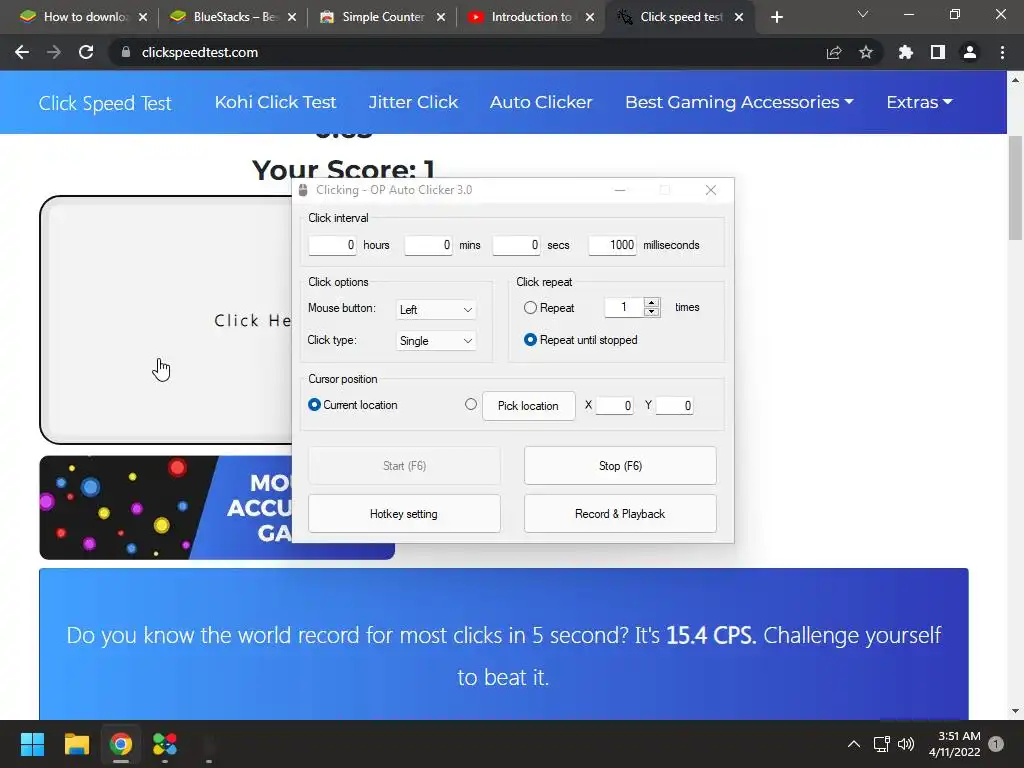Close the 'How to download' tab
This screenshot has width=1024, height=768.
(x=143, y=17)
